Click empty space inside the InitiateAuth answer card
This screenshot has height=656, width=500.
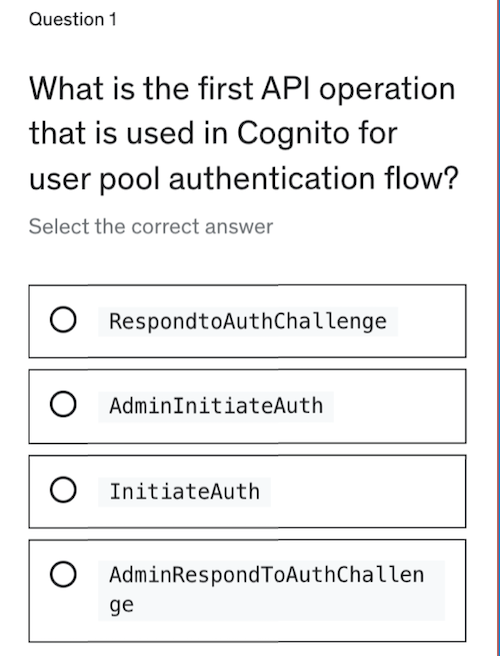tap(368, 492)
